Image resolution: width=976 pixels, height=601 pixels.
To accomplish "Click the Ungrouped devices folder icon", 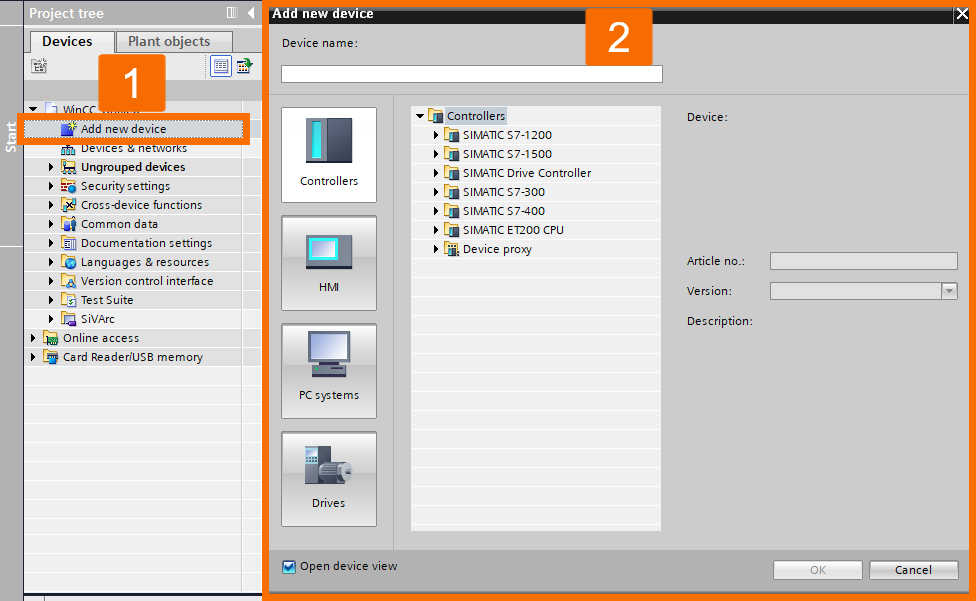I will [68, 167].
